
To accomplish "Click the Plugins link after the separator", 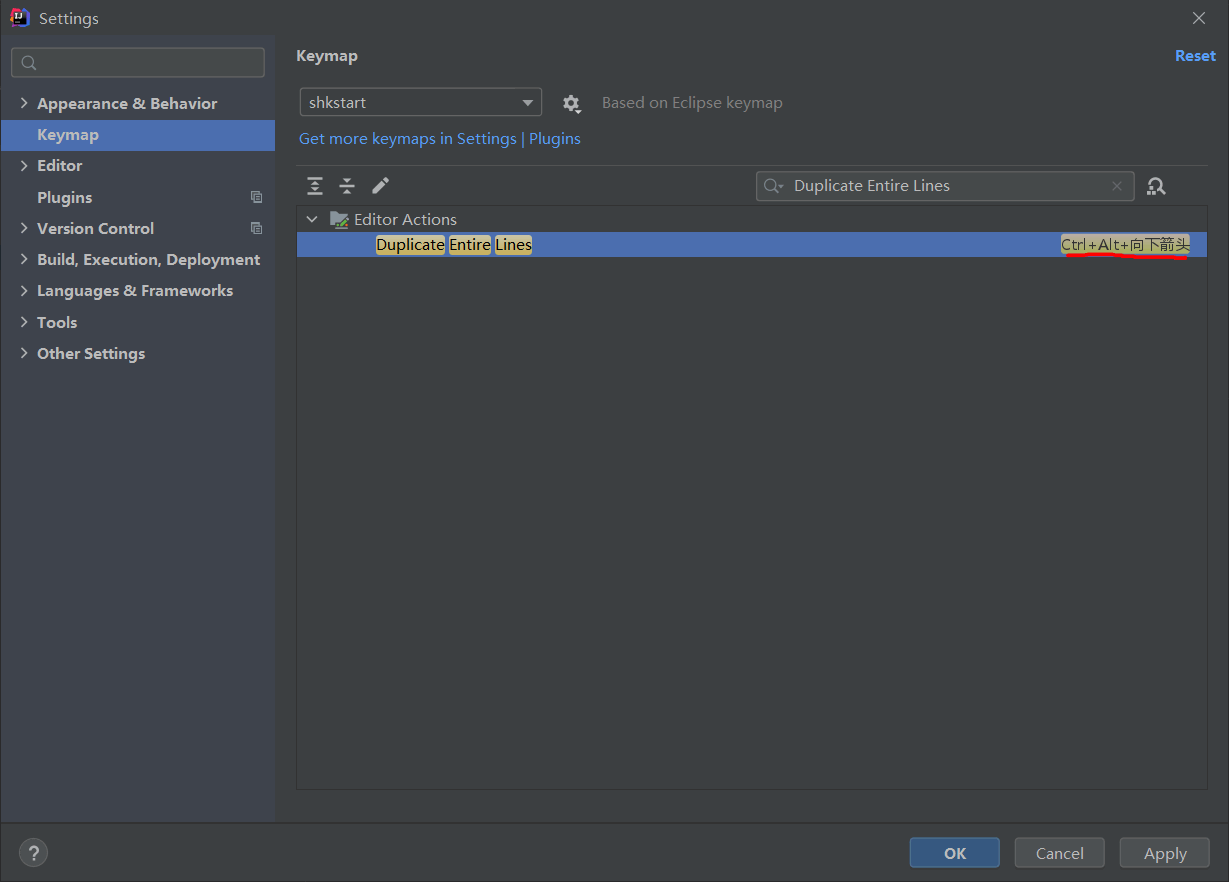I will pos(555,139).
